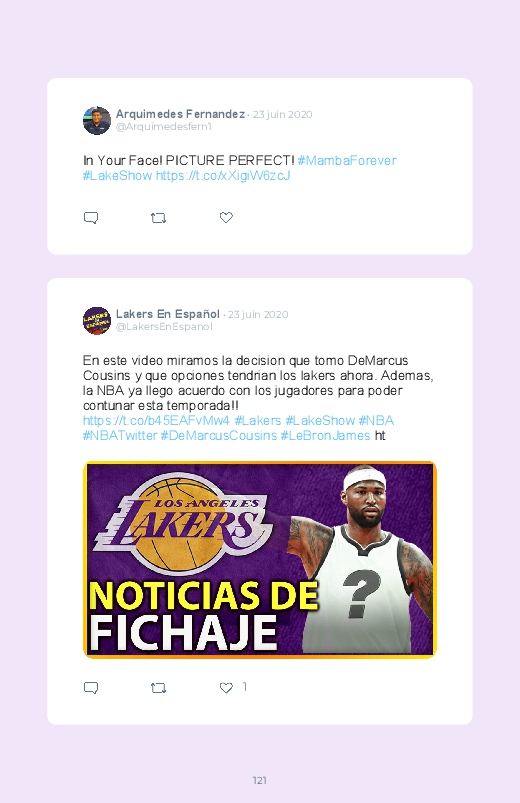Retweet the Arquimedes Fernandez tweet
The image size is (520, 803).
[158, 218]
